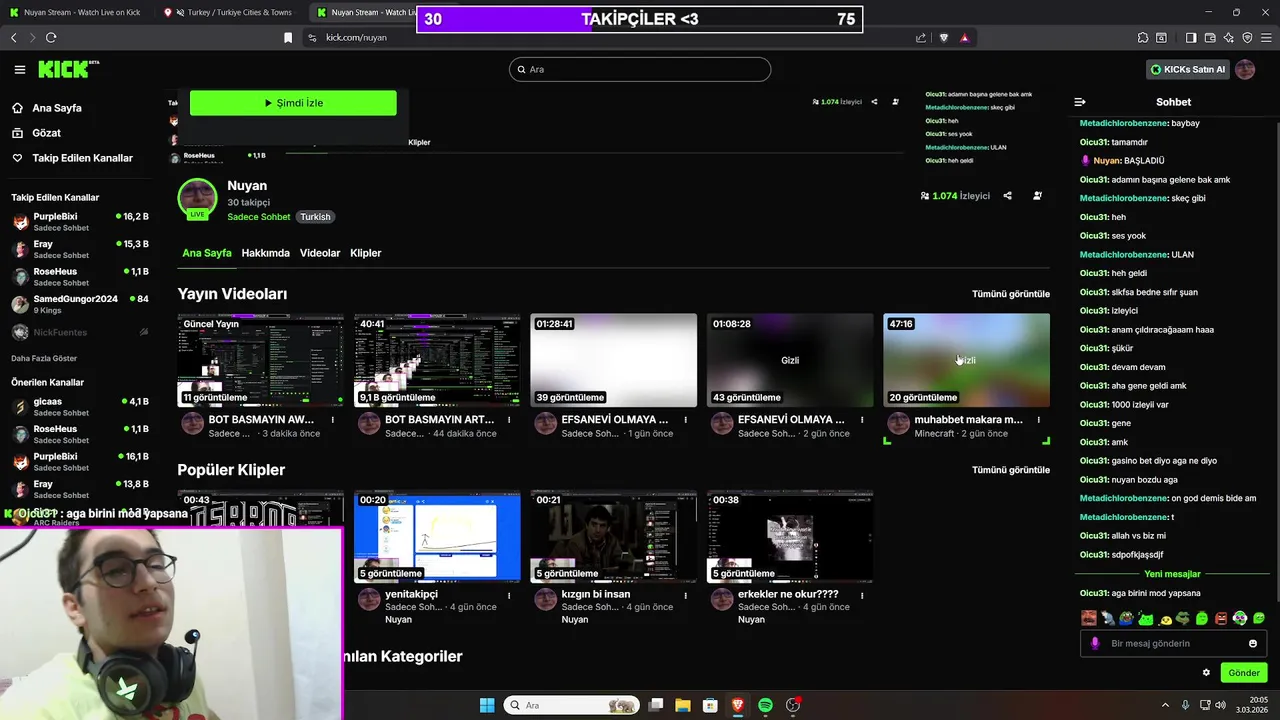Click the Turkish language tag
Screen dimensions: 1280x720
[x=315, y=217]
